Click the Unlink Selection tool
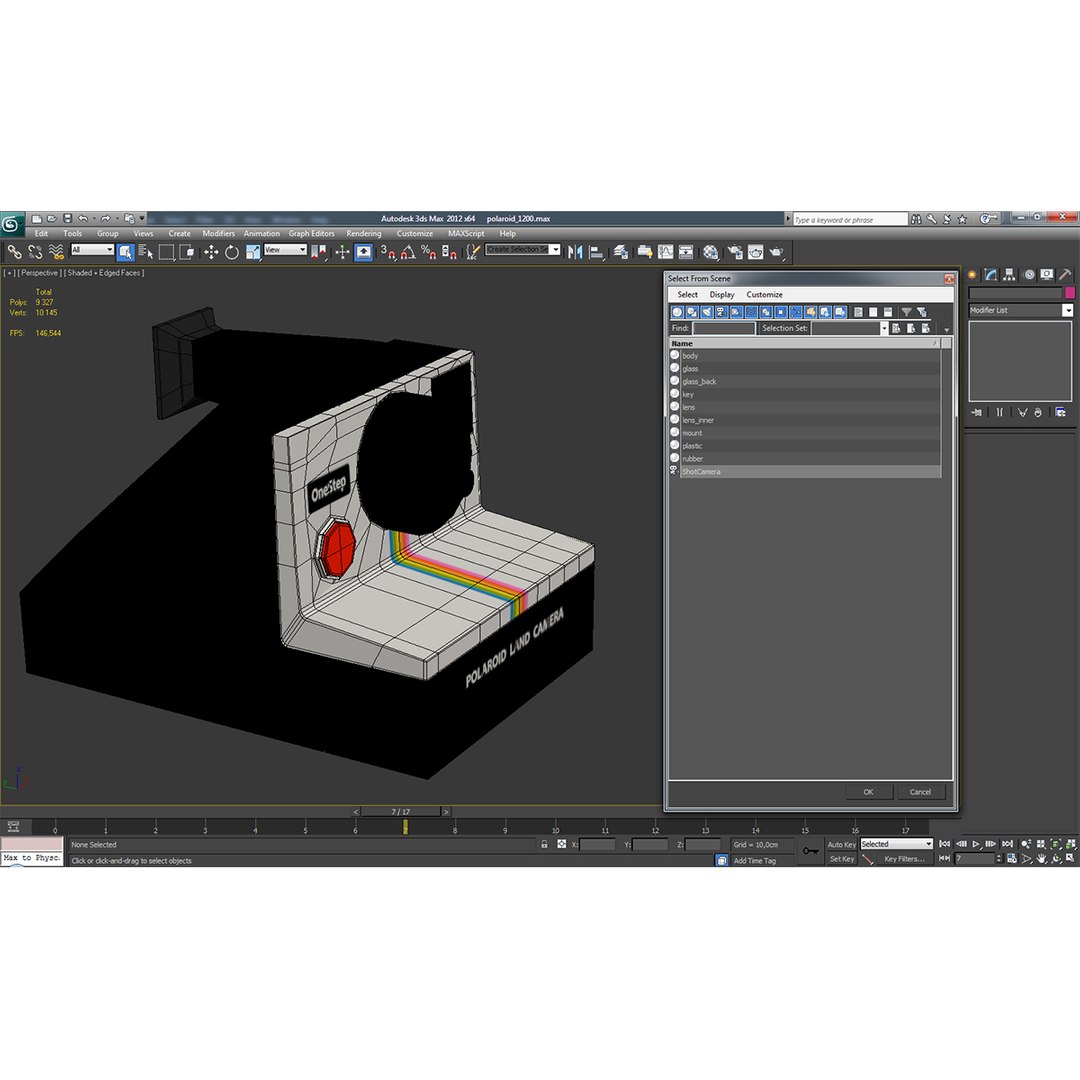The width and height of the screenshot is (1080, 1080). [35, 252]
